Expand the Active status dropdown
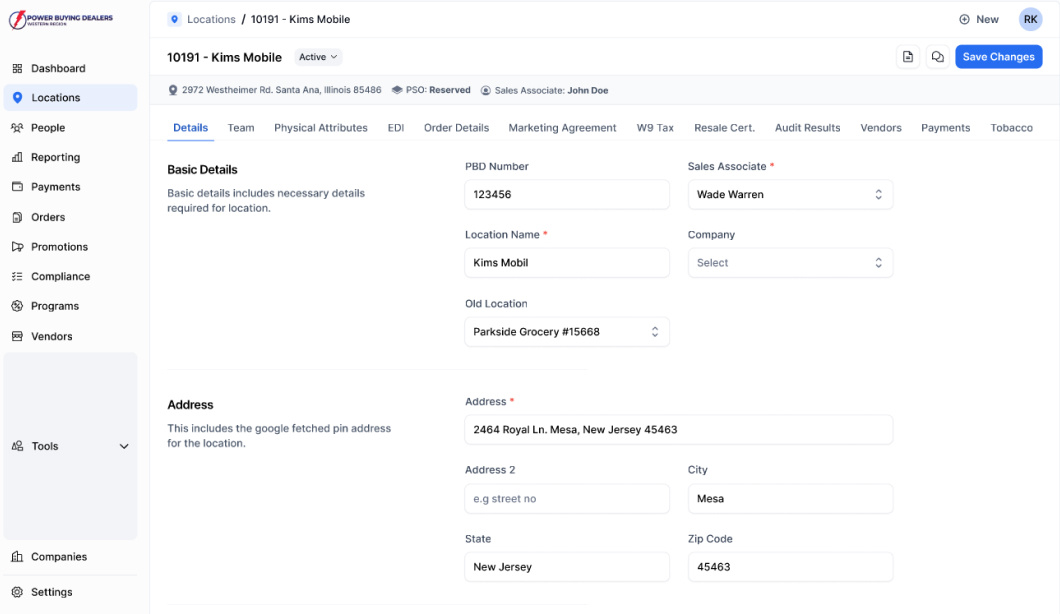Image resolution: width=1060 pixels, height=614 pixels. click(317, 57)
